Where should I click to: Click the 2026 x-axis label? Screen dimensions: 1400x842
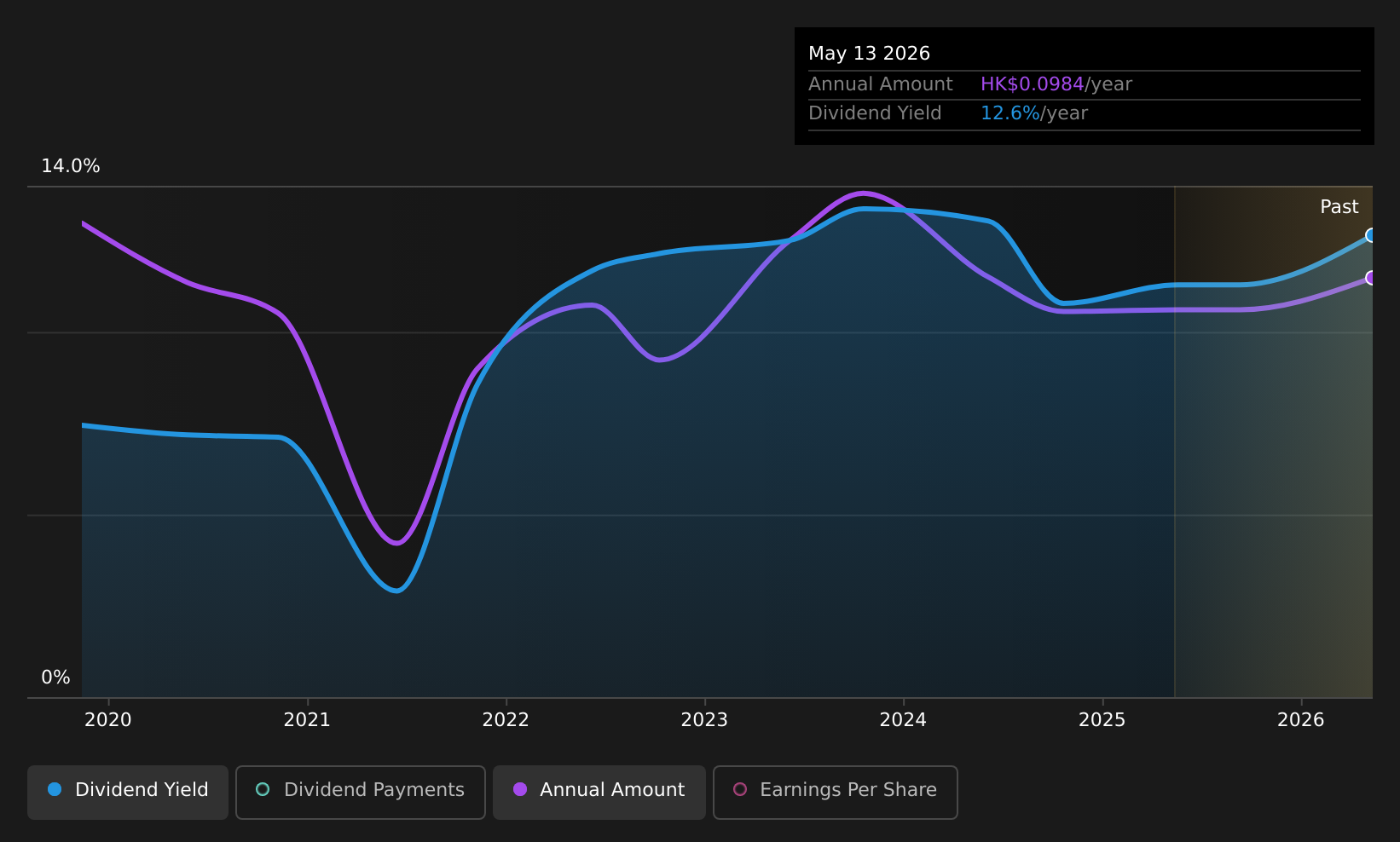1301,720
